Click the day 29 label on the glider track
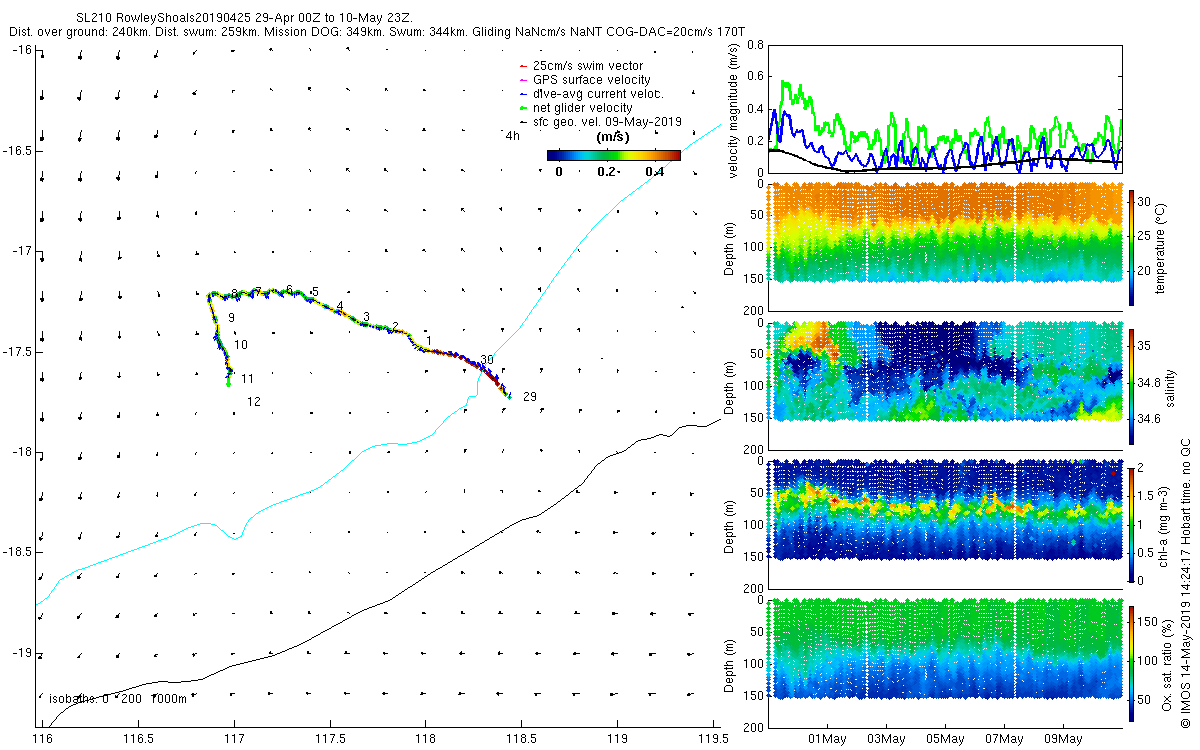The image size is (1200, 750). tap(530, 397)
